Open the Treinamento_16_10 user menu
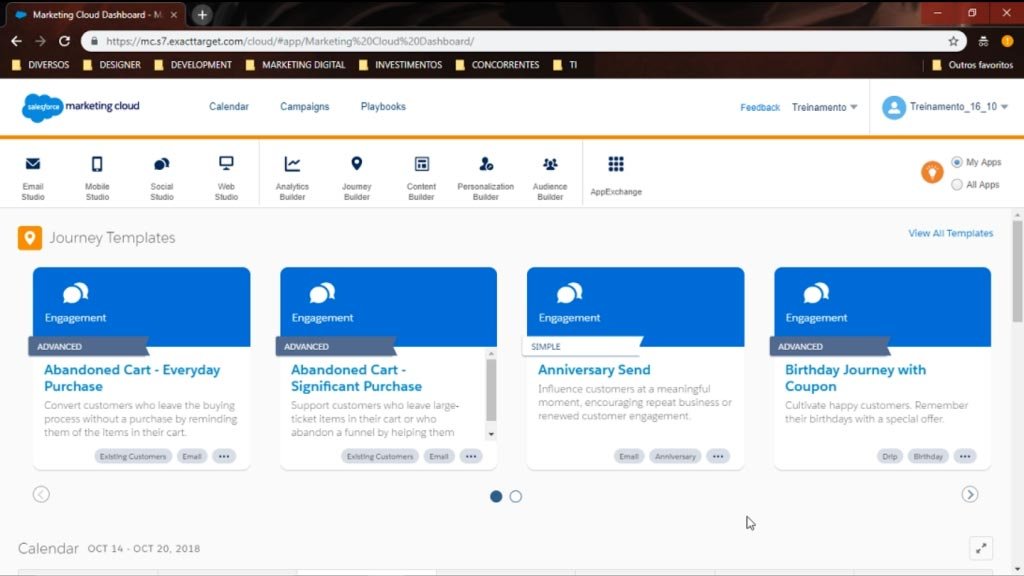The image size is (1024, 576). (x=959, y=106)
